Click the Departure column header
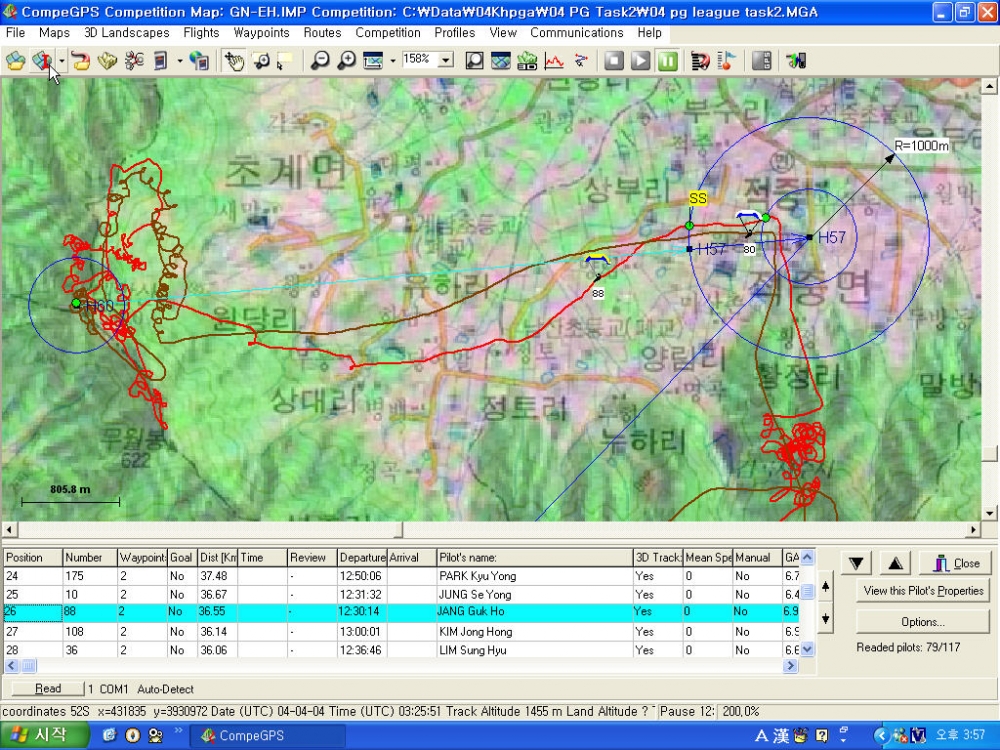Viewport: 1000px width, 750px height. tap(362, 557)
